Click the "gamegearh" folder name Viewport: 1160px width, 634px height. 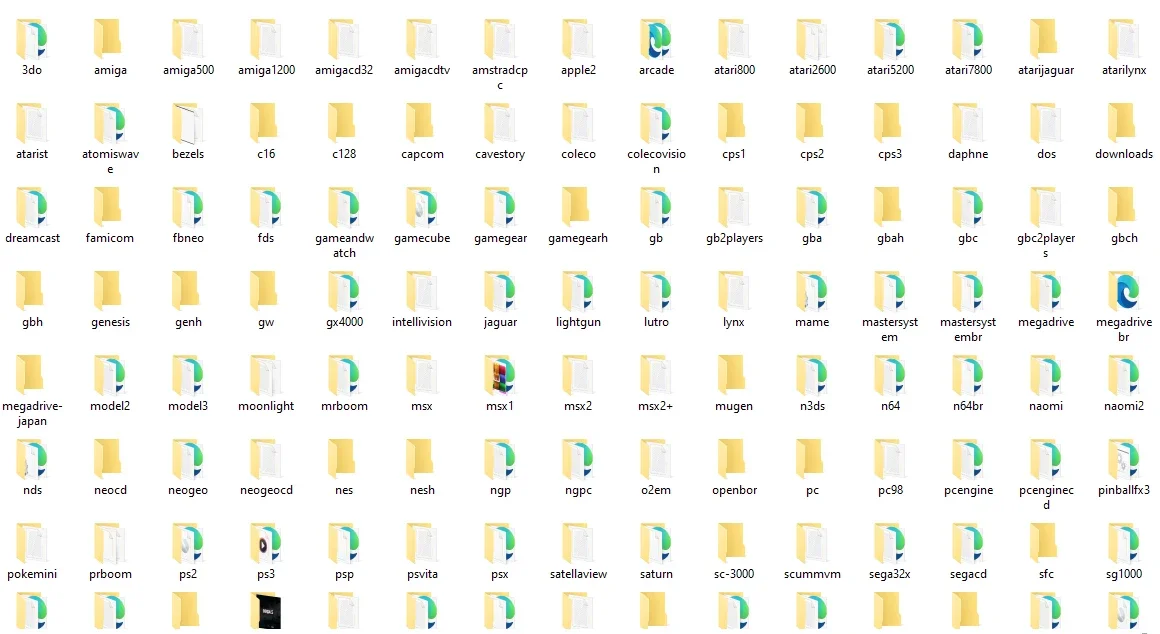point(578,238)
